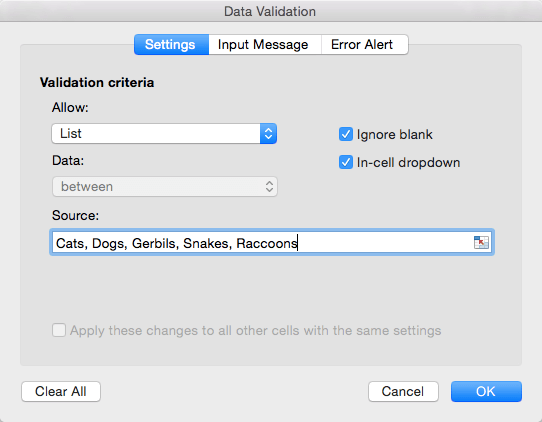Click the In-cell dropdown label text
Screen dimensions: 542x422
tap(408, 162)
